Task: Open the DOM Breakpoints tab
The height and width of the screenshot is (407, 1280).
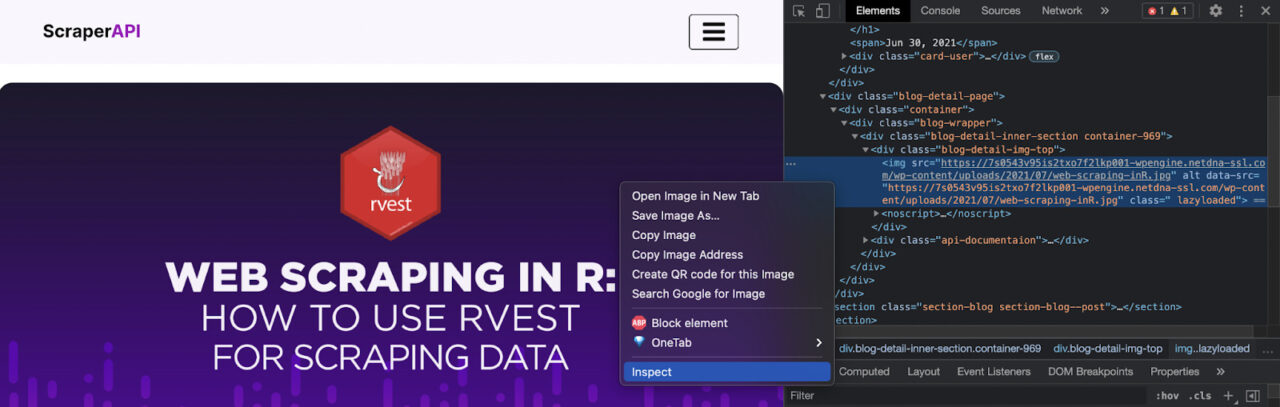Action: coord(1090,372)
